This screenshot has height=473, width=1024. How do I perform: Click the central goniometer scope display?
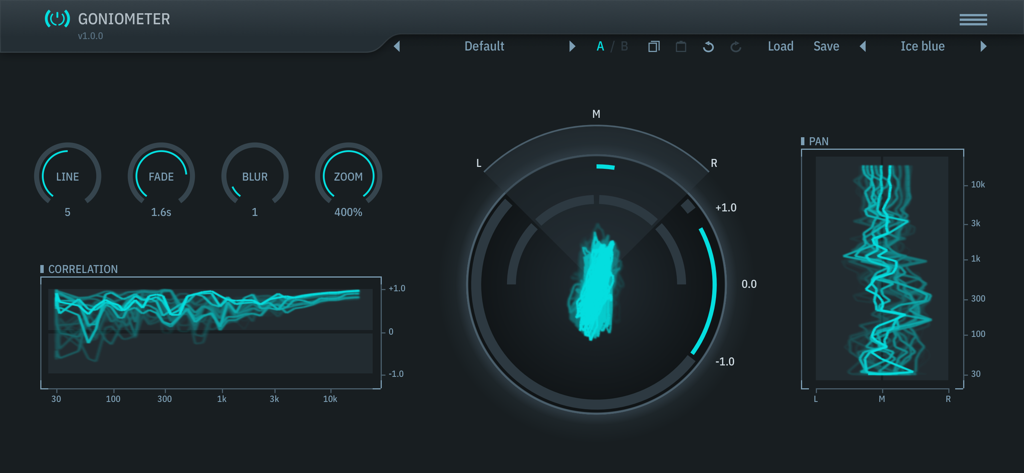pos(596,285)
